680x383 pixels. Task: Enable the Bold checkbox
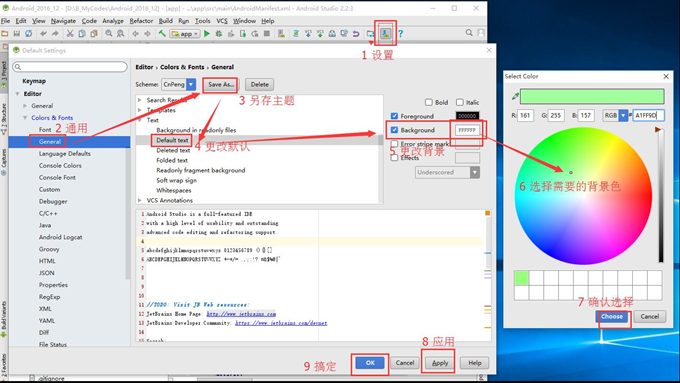click(428, 102)
